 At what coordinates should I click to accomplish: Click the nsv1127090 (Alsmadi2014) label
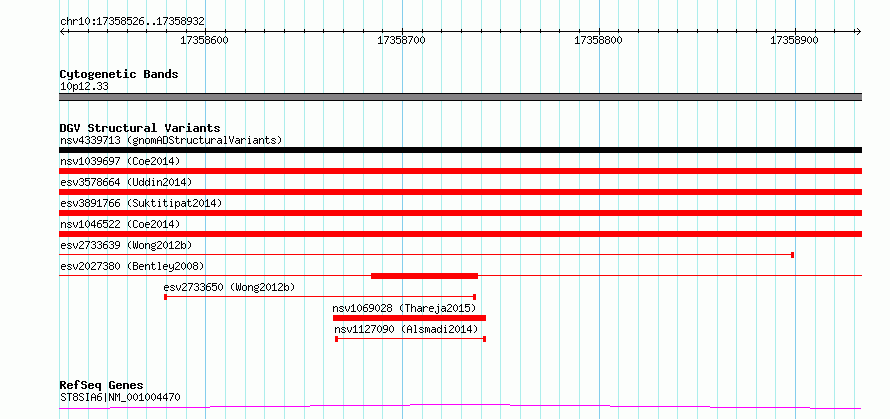(406, 329)
